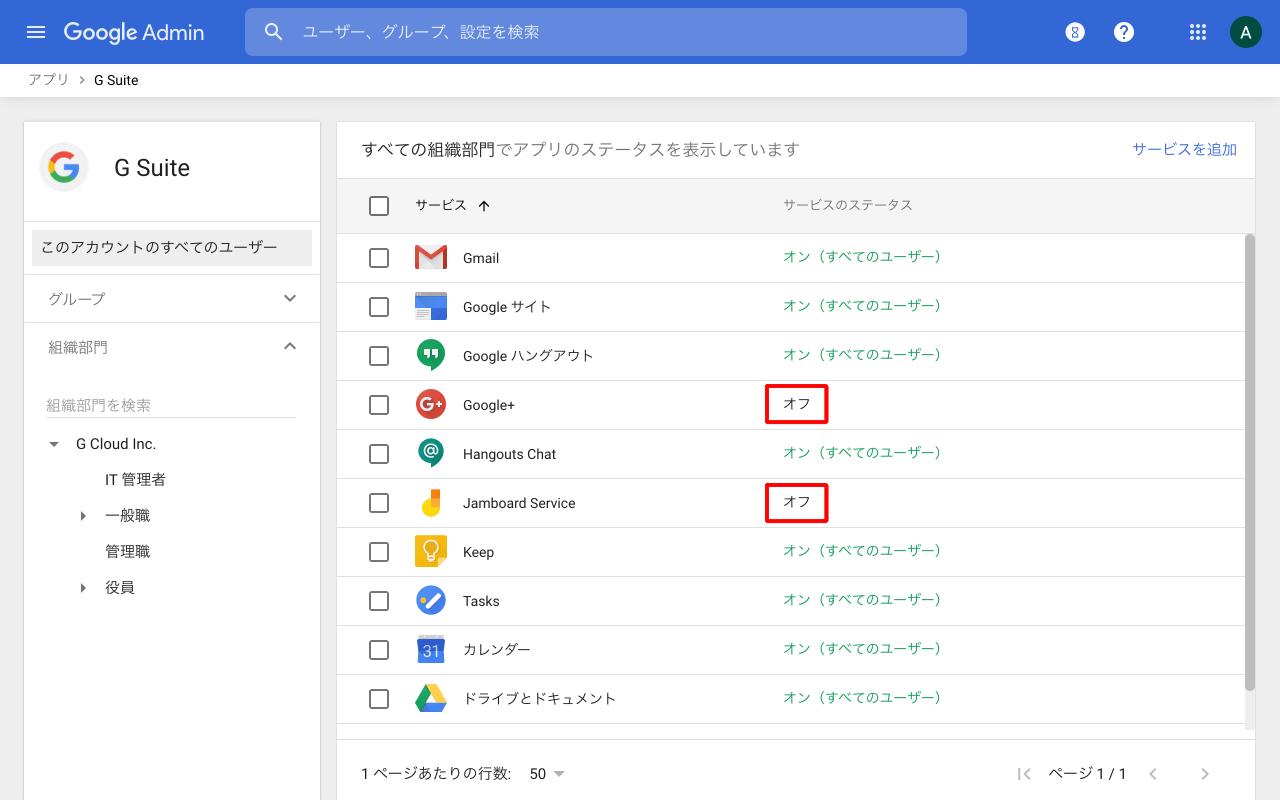Check the ドライブとドキュメント row checkbox
1280x800 pixels.
click(379, 699)
